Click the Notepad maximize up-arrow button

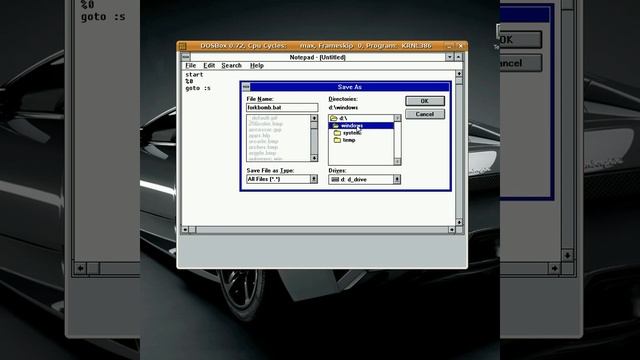(458, 57)
